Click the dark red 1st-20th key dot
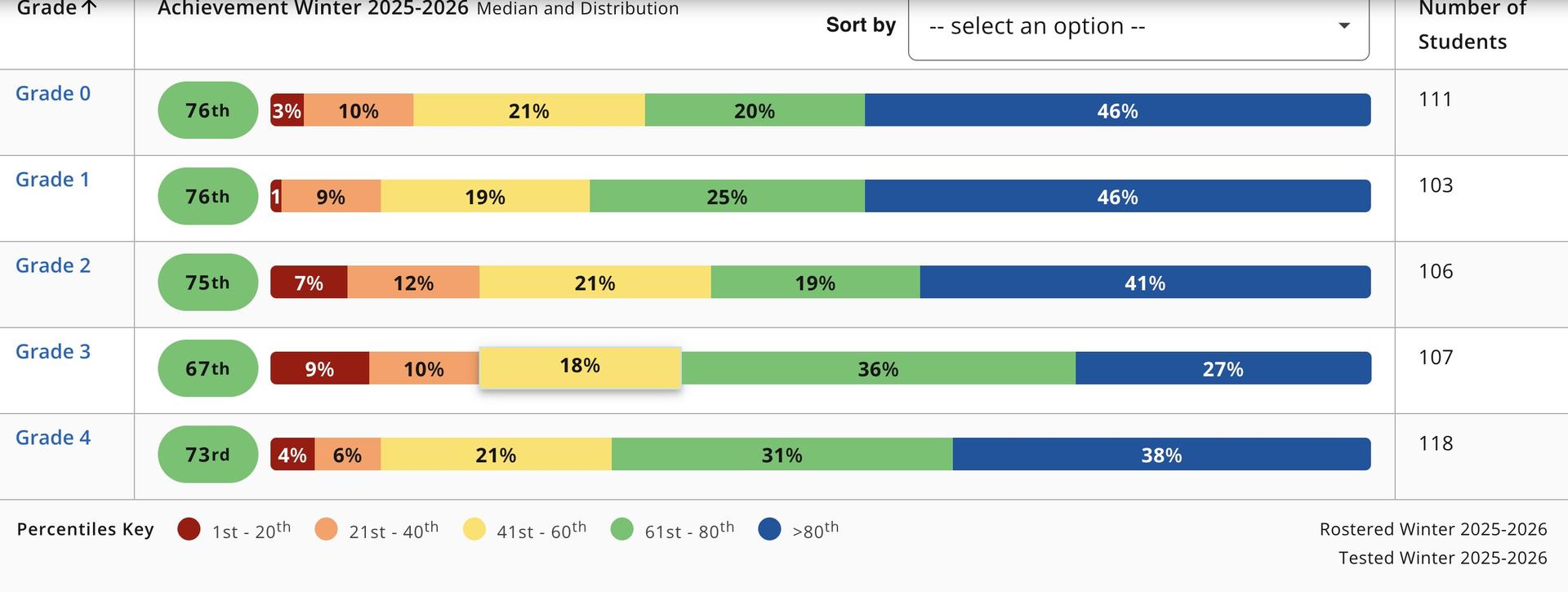The image size is (1568, 592). [189, 529]
